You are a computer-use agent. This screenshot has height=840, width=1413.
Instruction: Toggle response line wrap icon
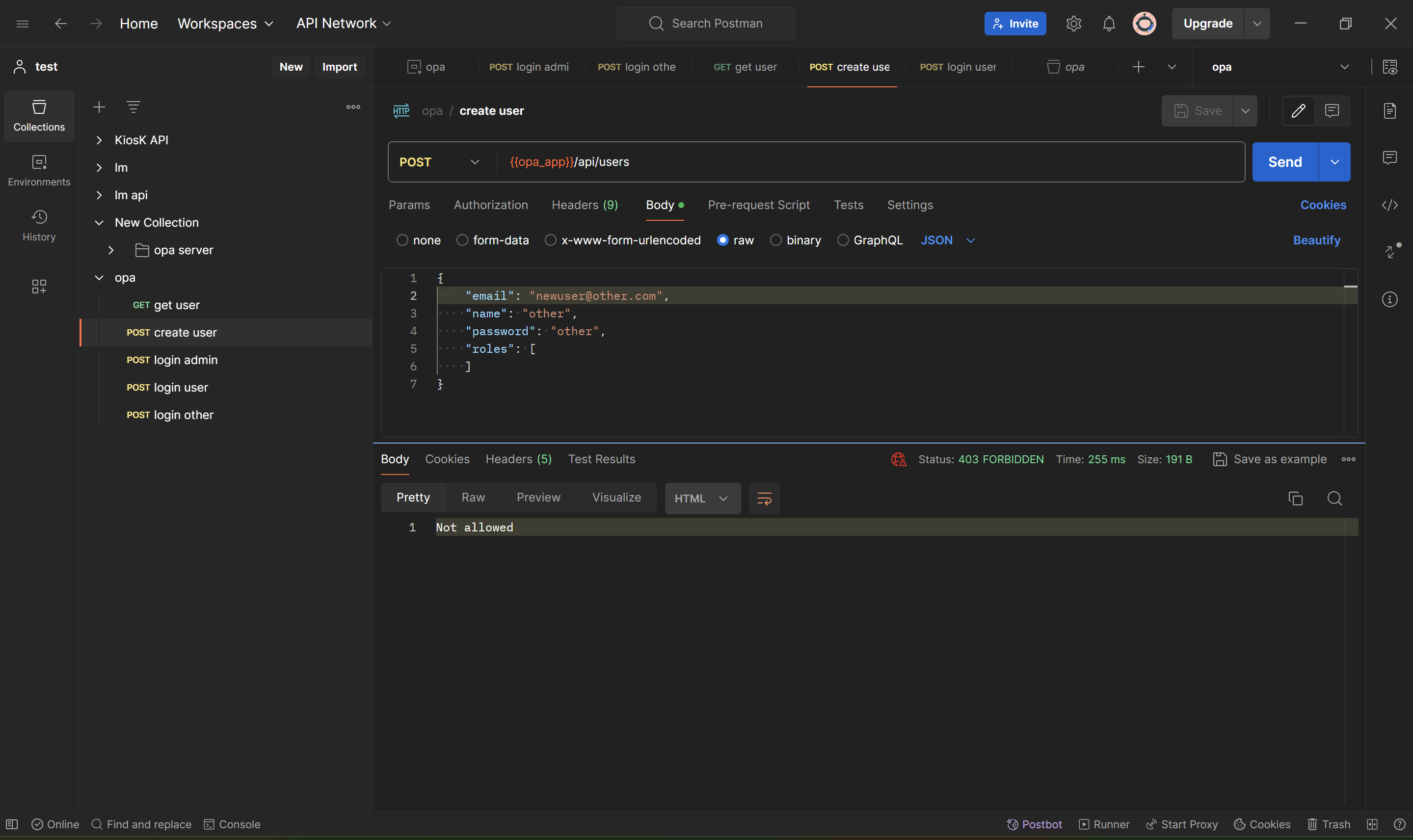[764, 498]
